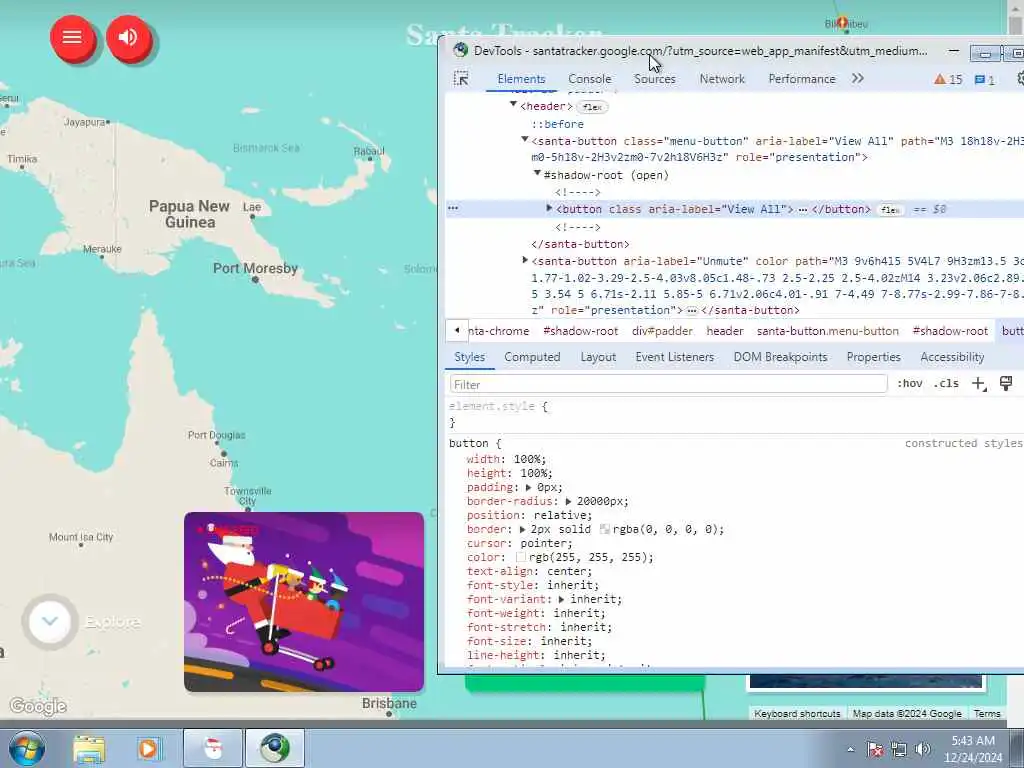Open the DOM Breakpoints tab
The height and width of the screenshot is (768, 1024).
pos(780,357)
